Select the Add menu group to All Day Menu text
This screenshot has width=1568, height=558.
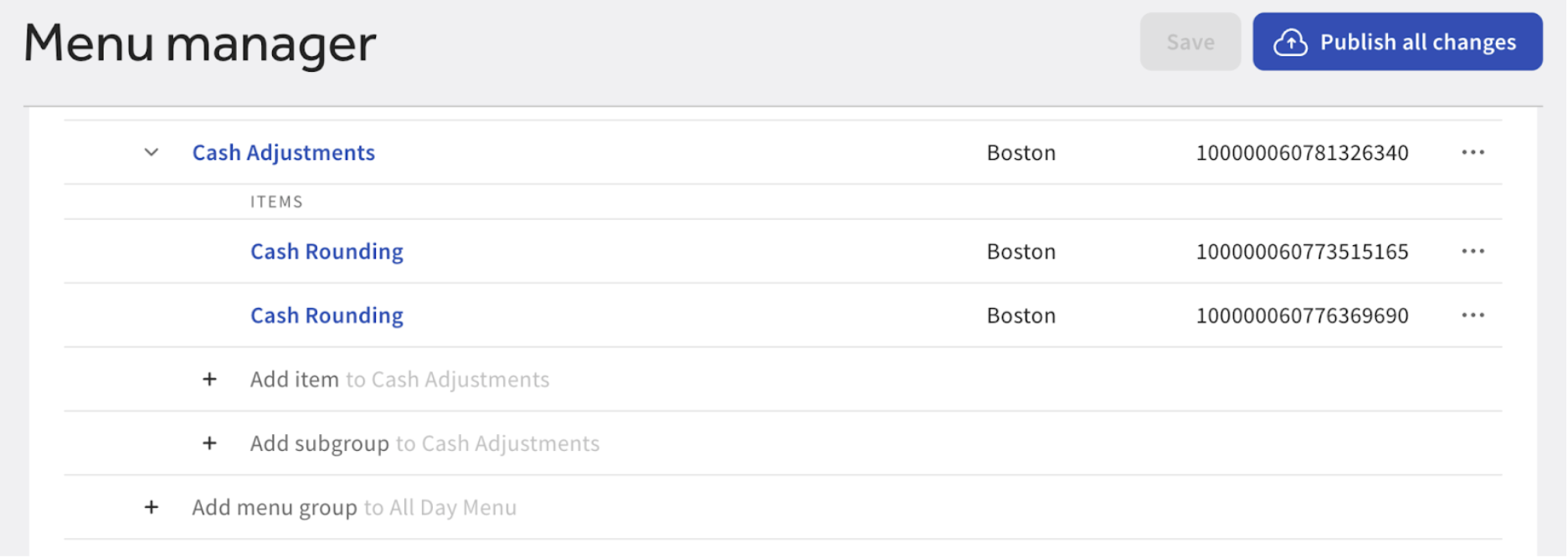354,508
